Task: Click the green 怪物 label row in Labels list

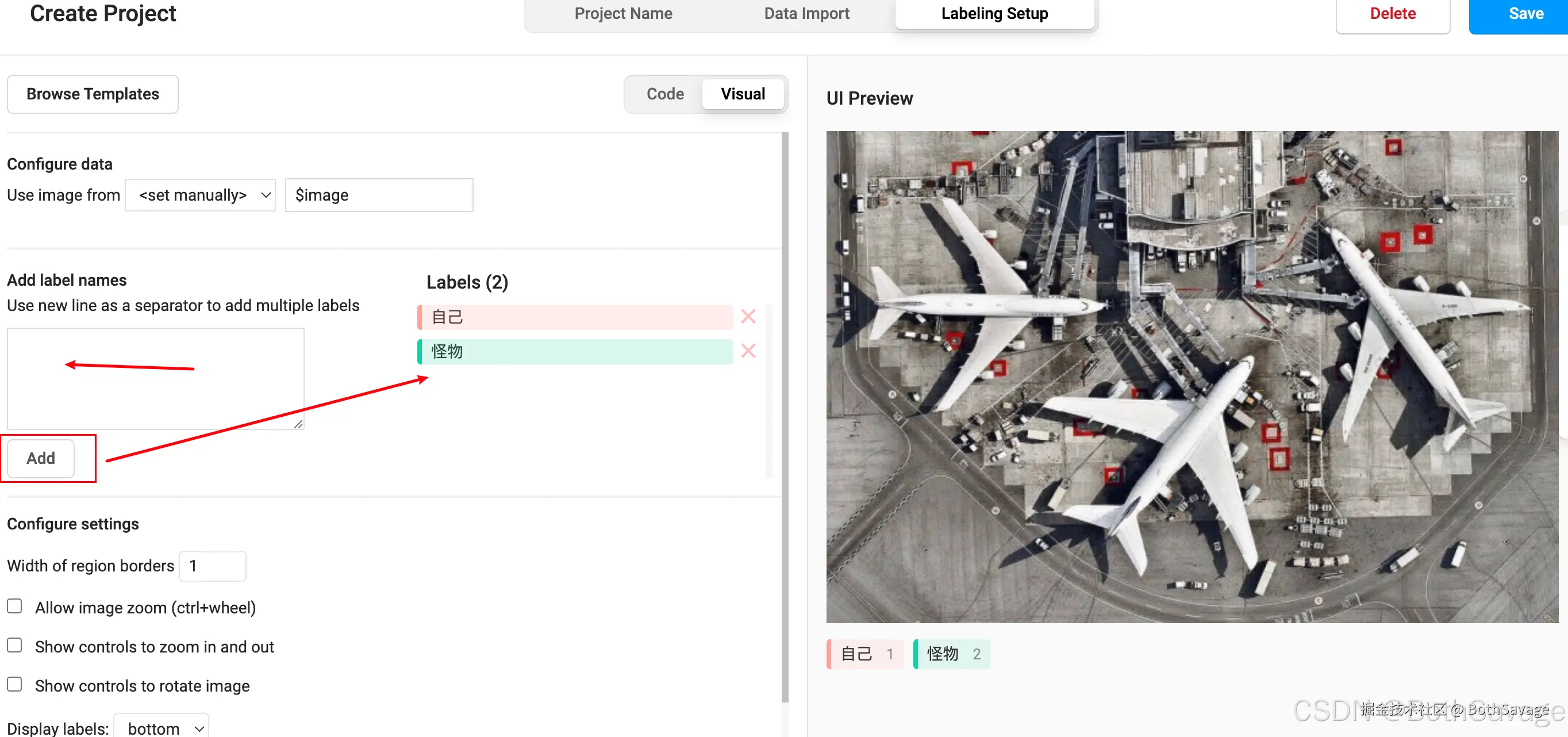Action: point(575,352)
